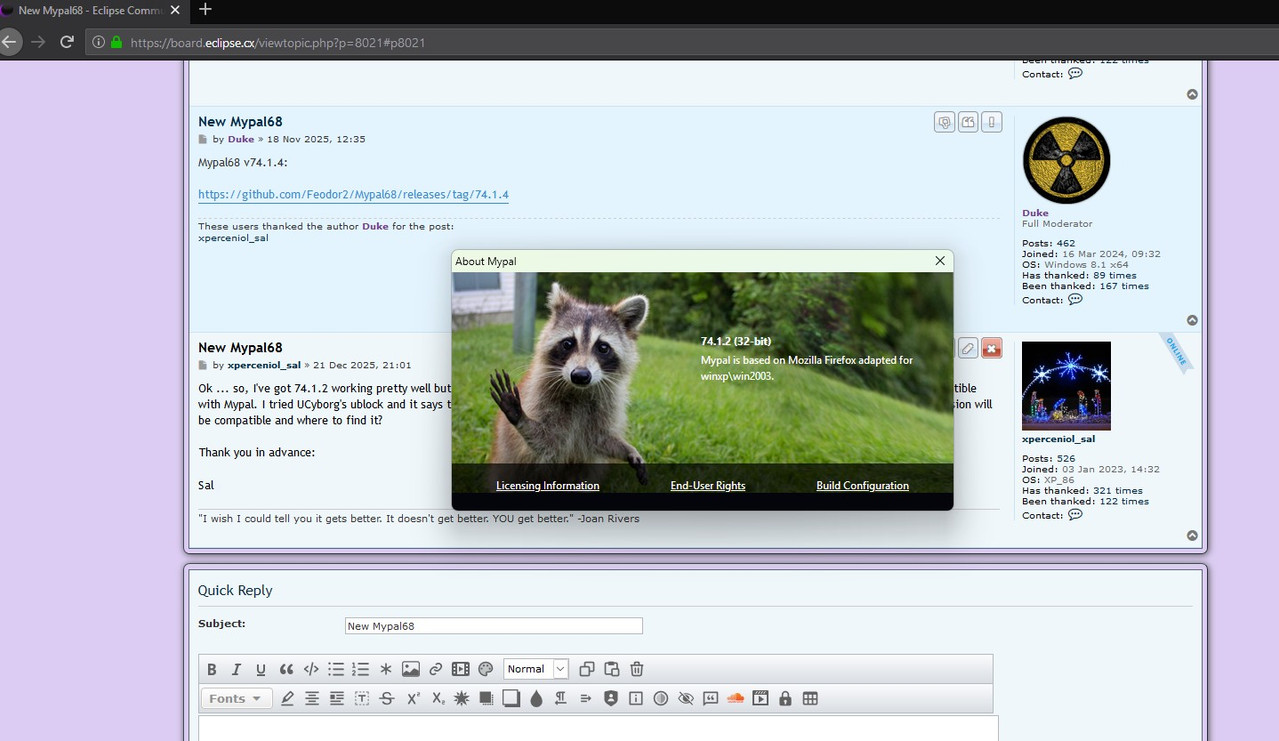Select the New Mypal68 browser tab
The width and height of the screenshot is (1279, 741).
click(92, 10)
